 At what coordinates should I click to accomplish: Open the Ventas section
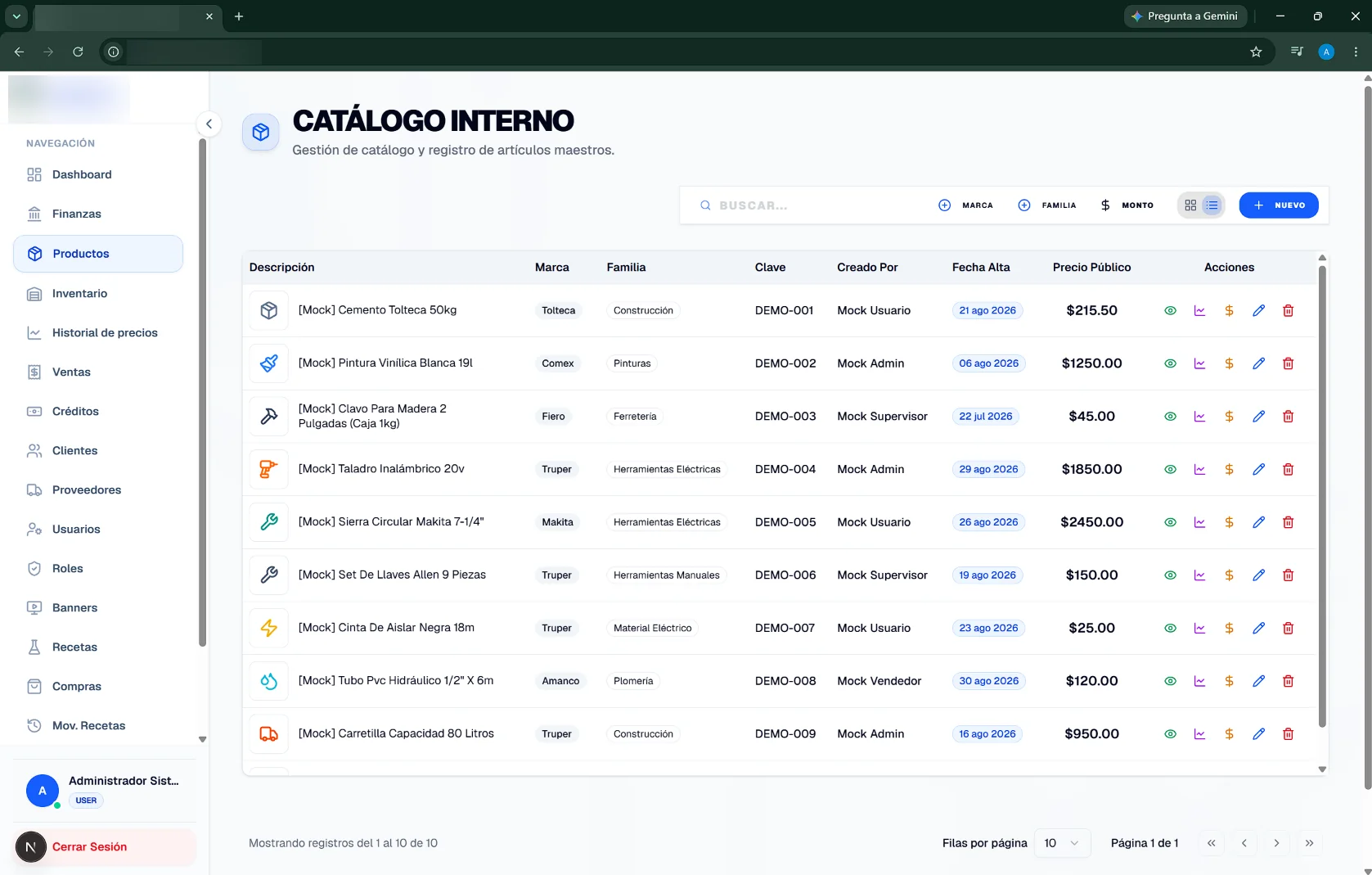98,372
